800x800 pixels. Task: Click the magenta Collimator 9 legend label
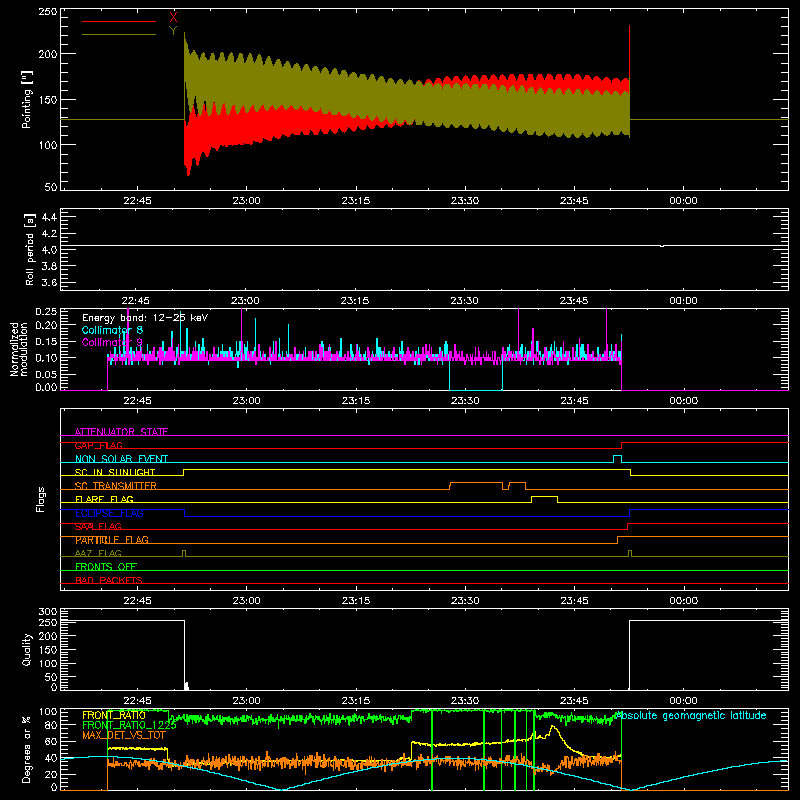[112, 342]
